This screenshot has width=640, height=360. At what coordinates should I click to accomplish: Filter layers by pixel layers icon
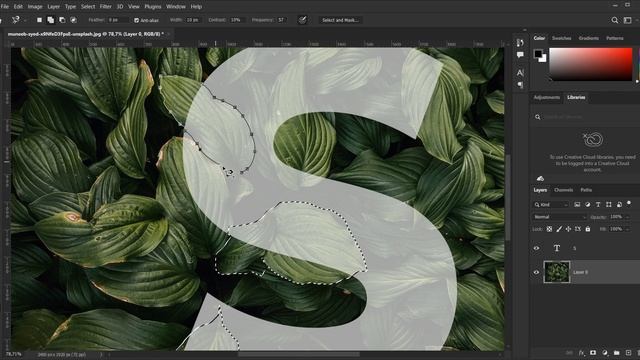point(577,204)
